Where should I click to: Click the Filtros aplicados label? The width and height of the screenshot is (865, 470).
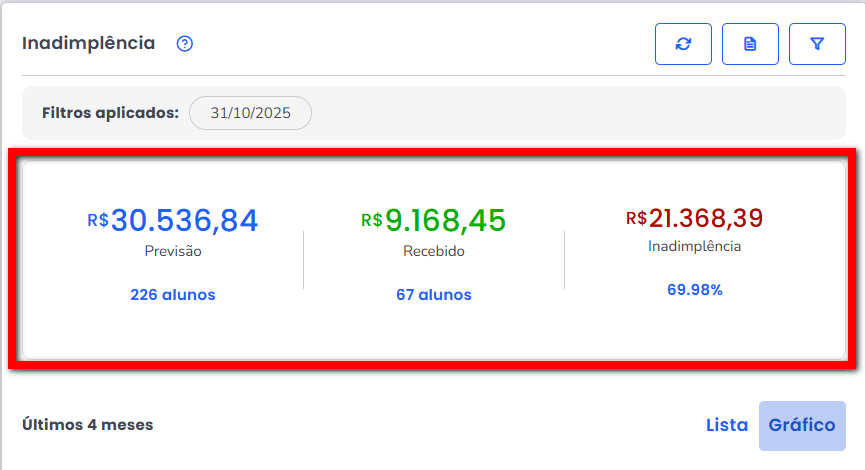tap(110, 113)
